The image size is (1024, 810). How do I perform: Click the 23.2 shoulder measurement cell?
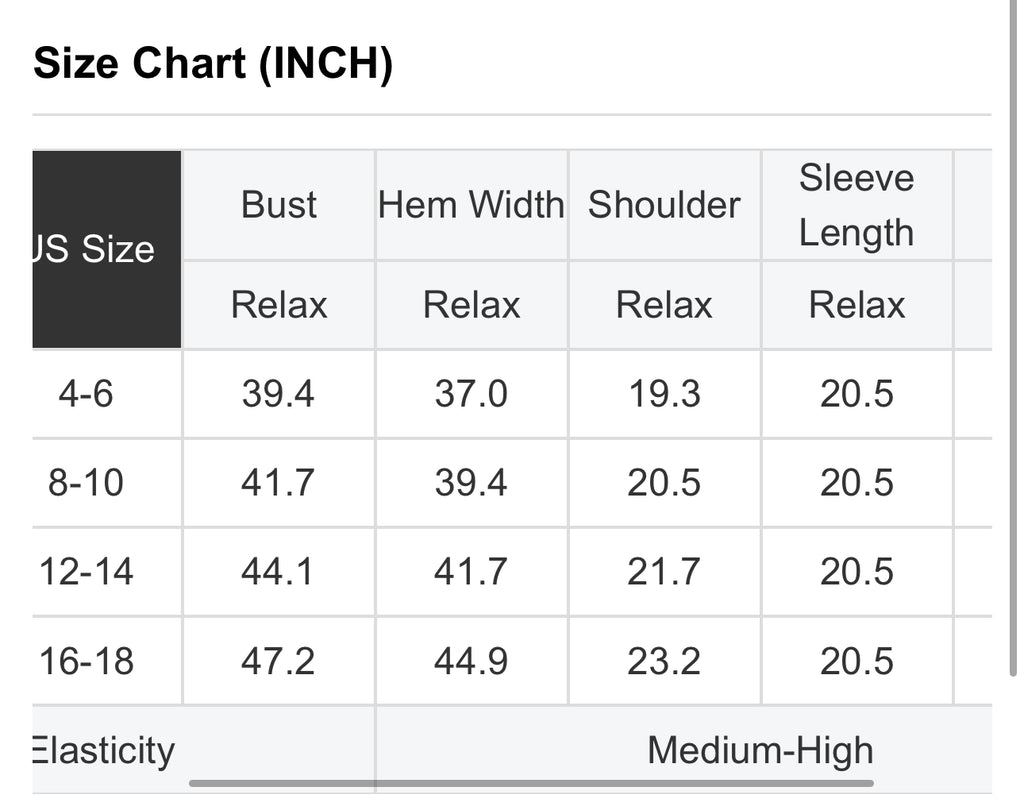pos(664,661)
